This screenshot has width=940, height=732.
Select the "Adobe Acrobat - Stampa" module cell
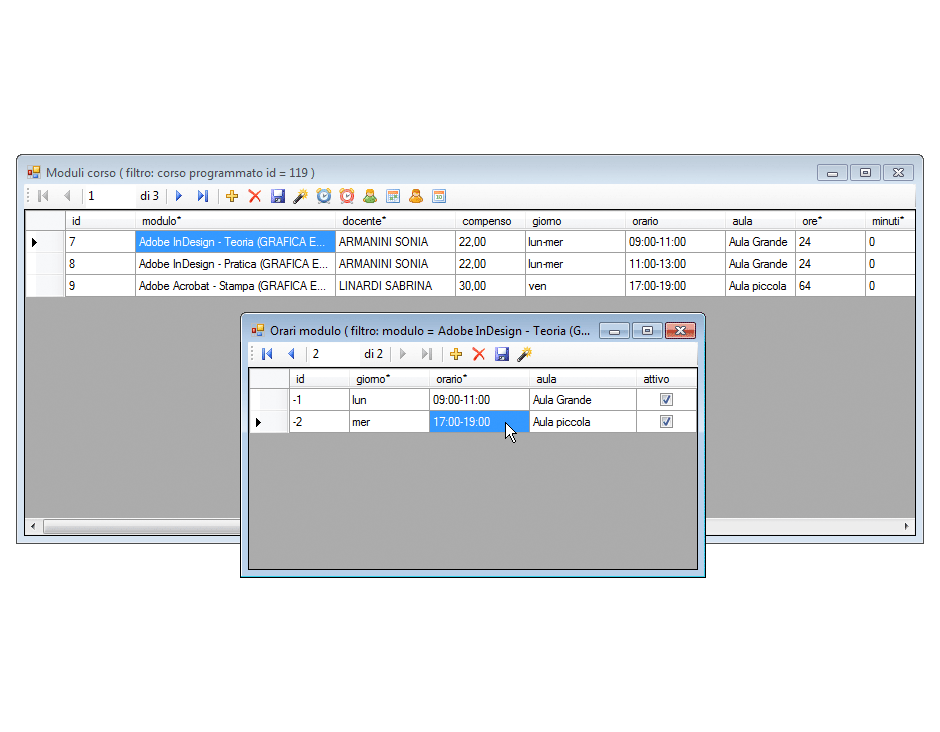pyautogui.click(x=235, y=286)
